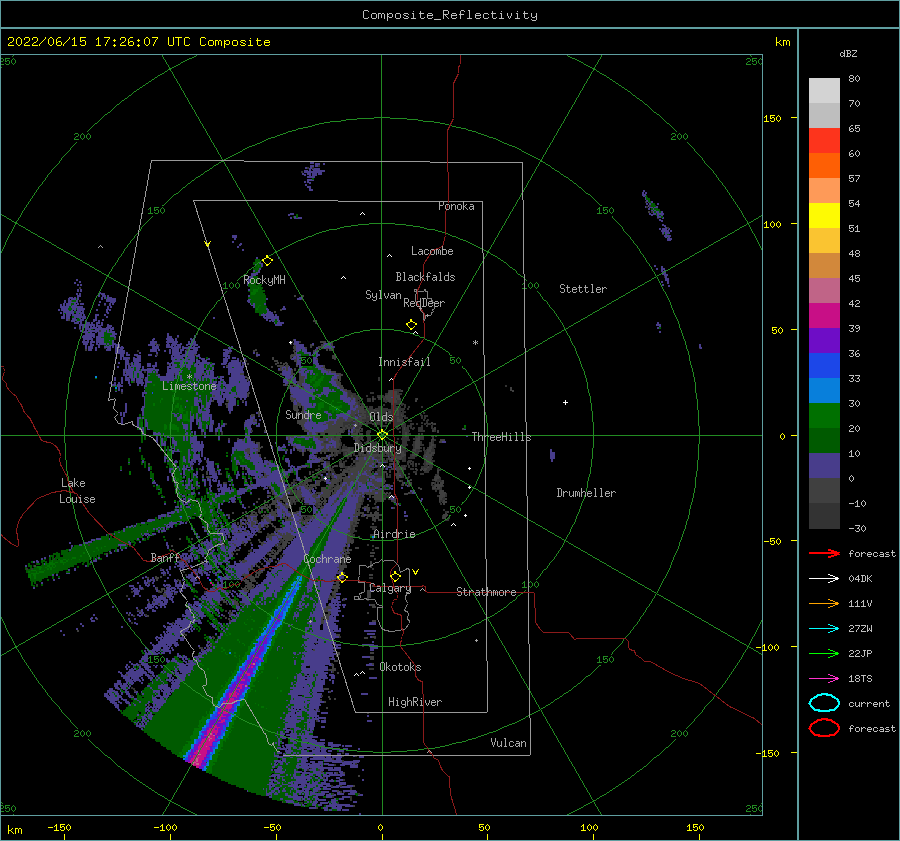Click the red forecast arrow in legend
This screenshot has width=900, height=841.
(x=824, y=553)
